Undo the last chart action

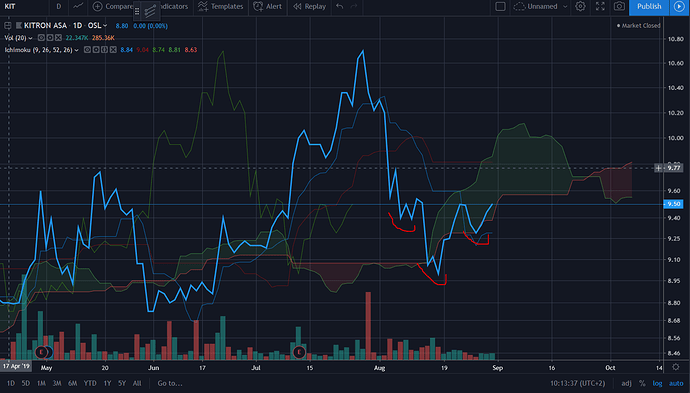339,7
